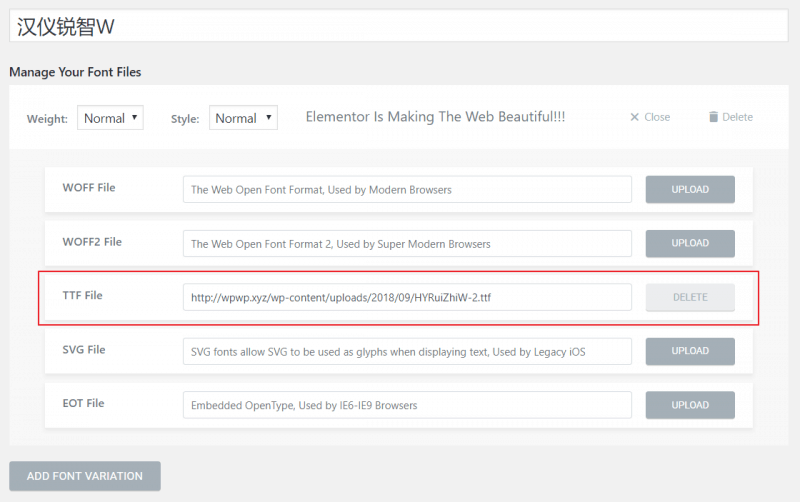Click into the EOT File URL field
800x502 pixels.
pos(407,405)
